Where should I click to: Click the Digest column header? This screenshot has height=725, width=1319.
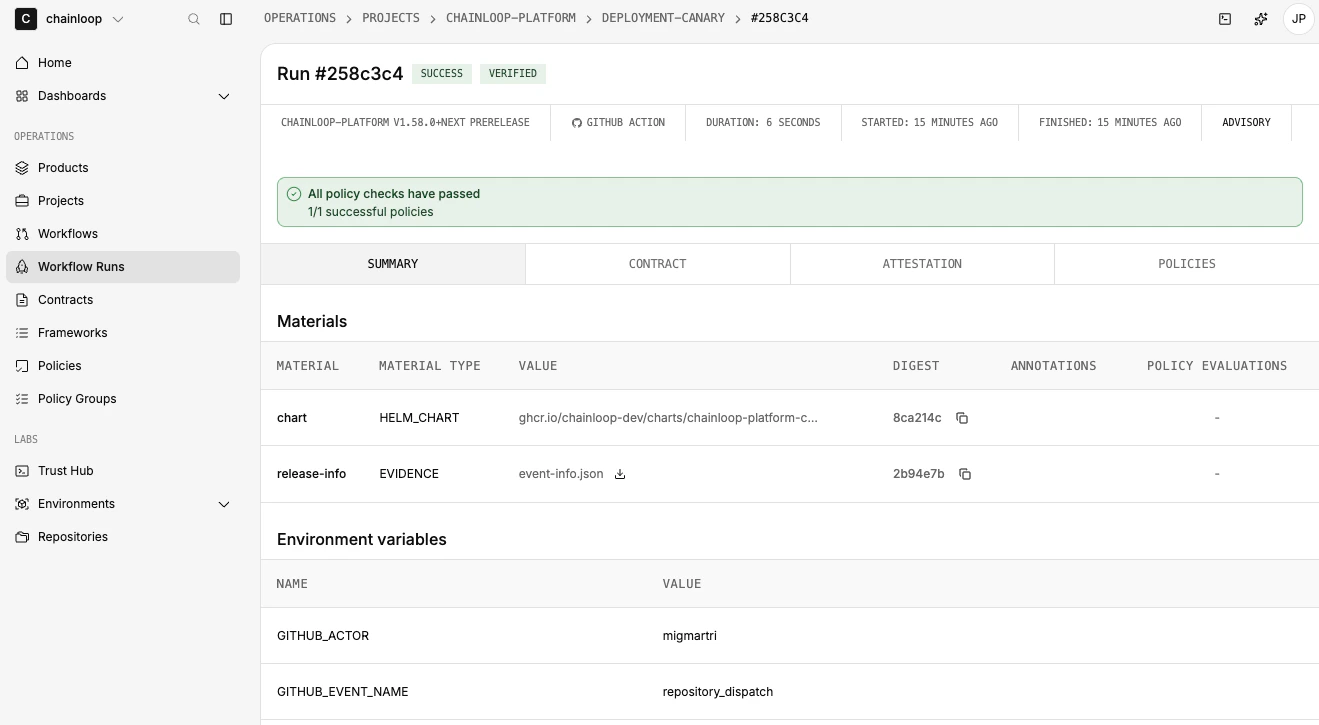[916, 366]
